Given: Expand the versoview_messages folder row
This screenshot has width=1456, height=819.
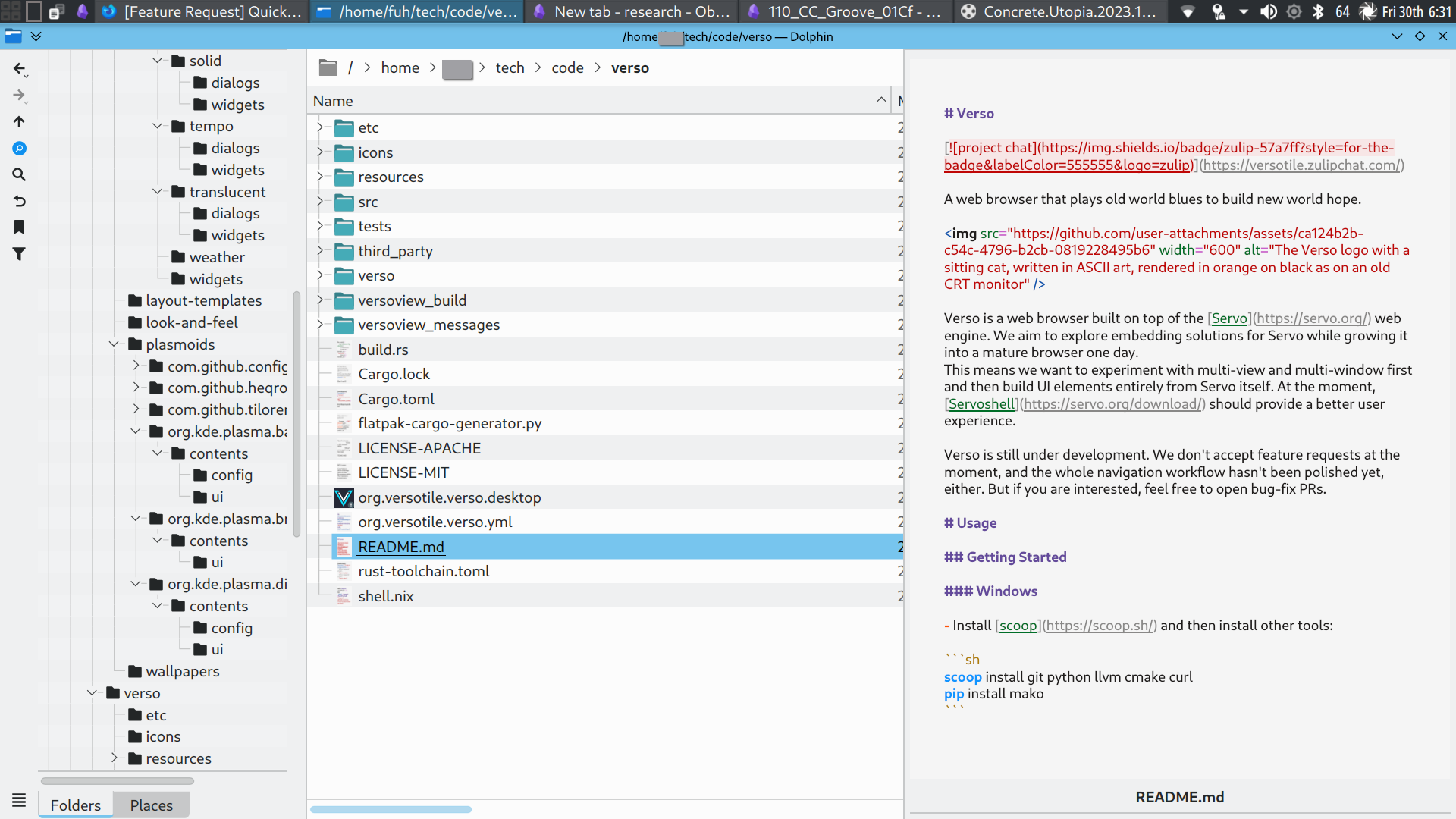Looking at the screenshot, I should [319, 325].
